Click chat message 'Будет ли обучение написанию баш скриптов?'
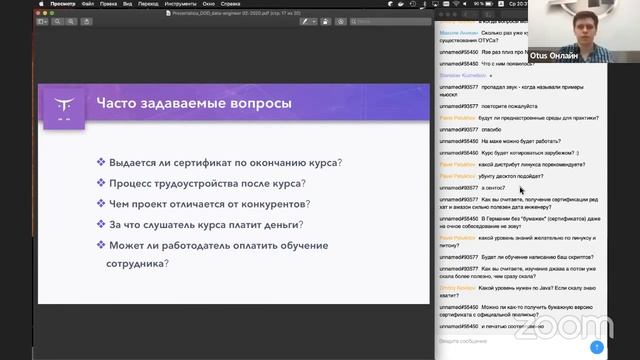This screenshot has height=360, width=640. pyautogui.click(x=538, y=257)
